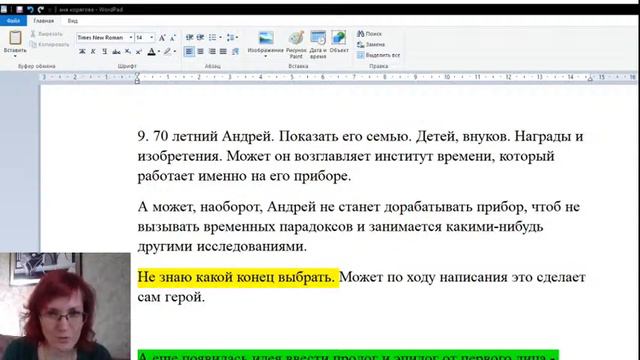Center align the text
Image resolution: width=640 pixels, height=360 pixels.
[200, 51]
